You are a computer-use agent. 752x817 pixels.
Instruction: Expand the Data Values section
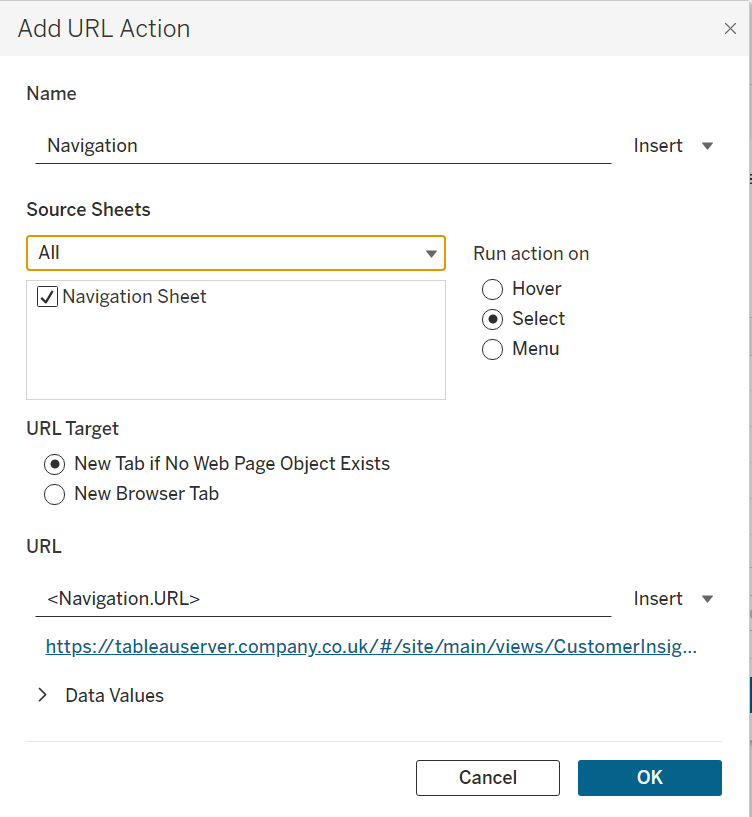coord(42,695)
